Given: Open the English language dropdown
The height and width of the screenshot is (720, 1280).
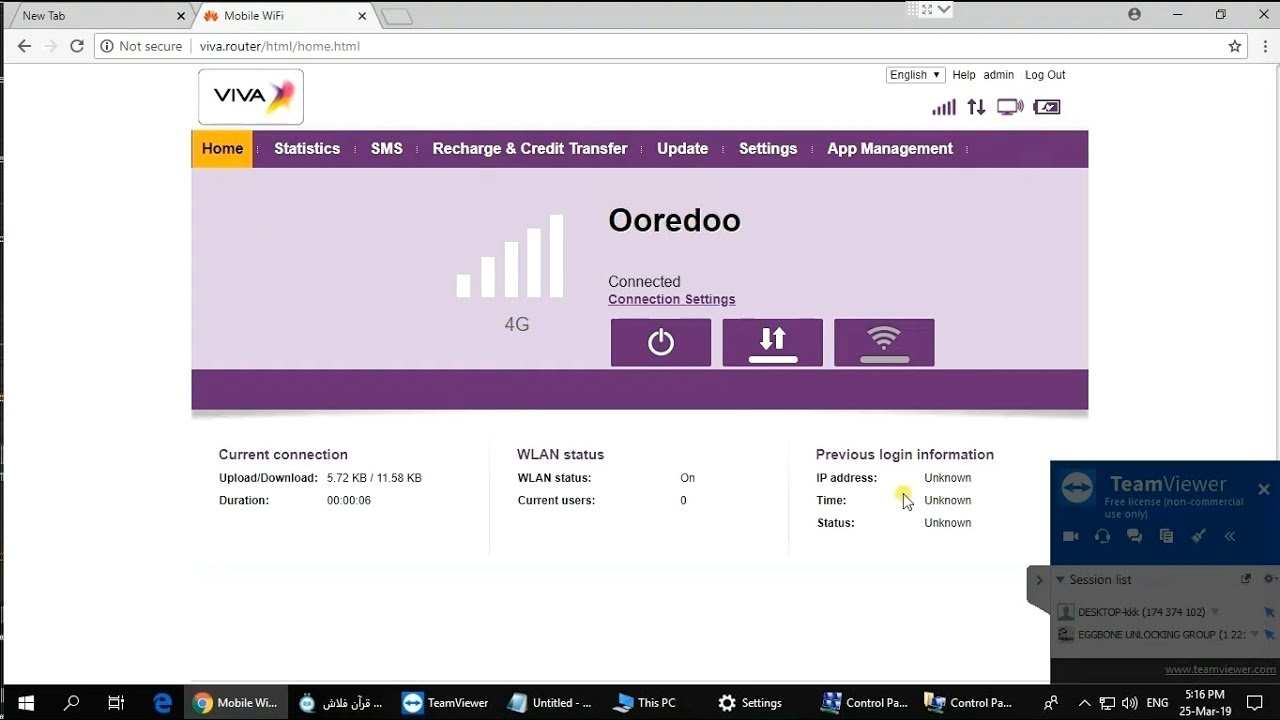Looking at the screenshot, I should point(915,75).
